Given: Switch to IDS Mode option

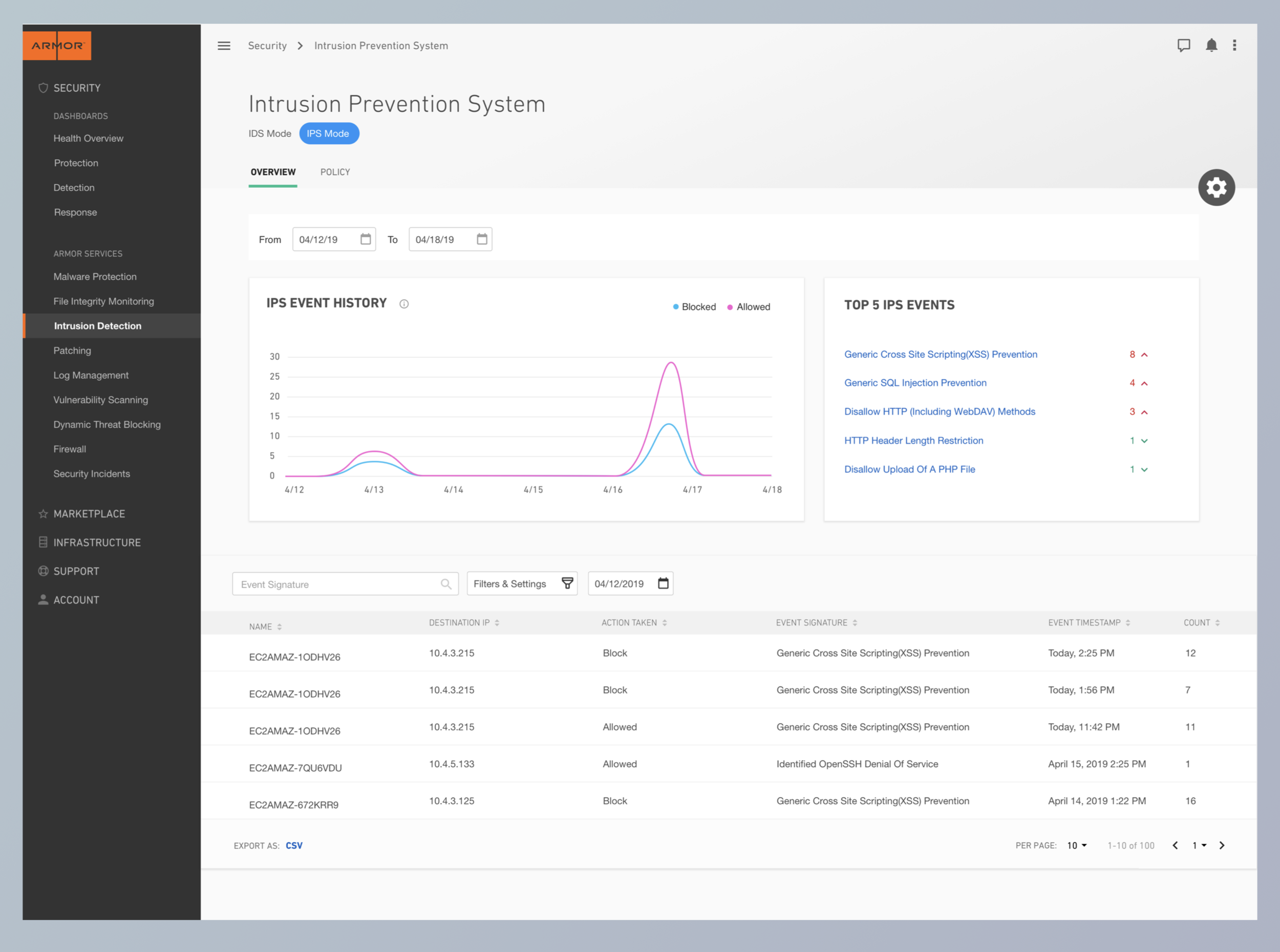Looking at the screenshot, I should pyautogui.click(x=270, y=134).
